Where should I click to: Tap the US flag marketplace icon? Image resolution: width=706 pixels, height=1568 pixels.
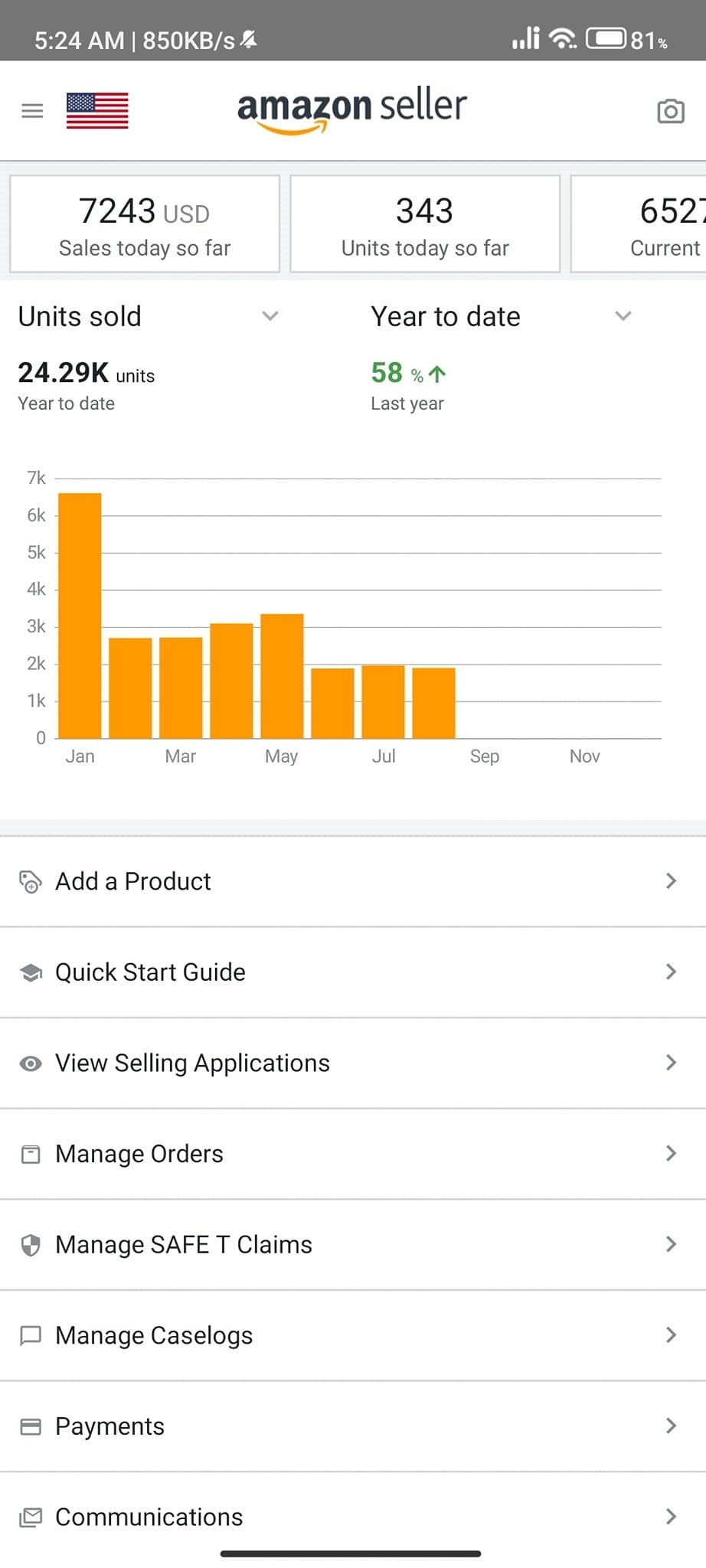tap(97, 111)
